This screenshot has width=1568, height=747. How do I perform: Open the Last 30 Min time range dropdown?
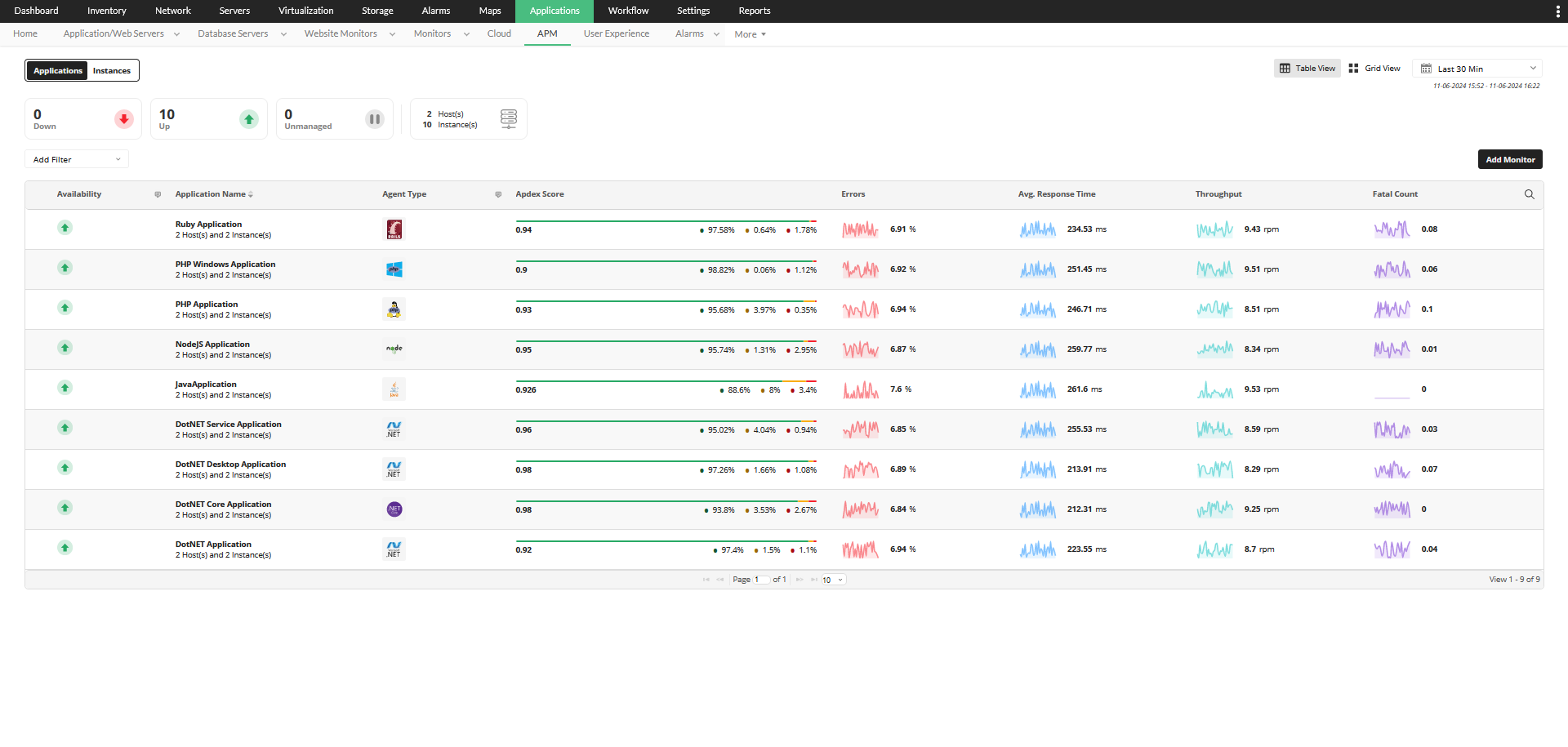(1478, 68)
